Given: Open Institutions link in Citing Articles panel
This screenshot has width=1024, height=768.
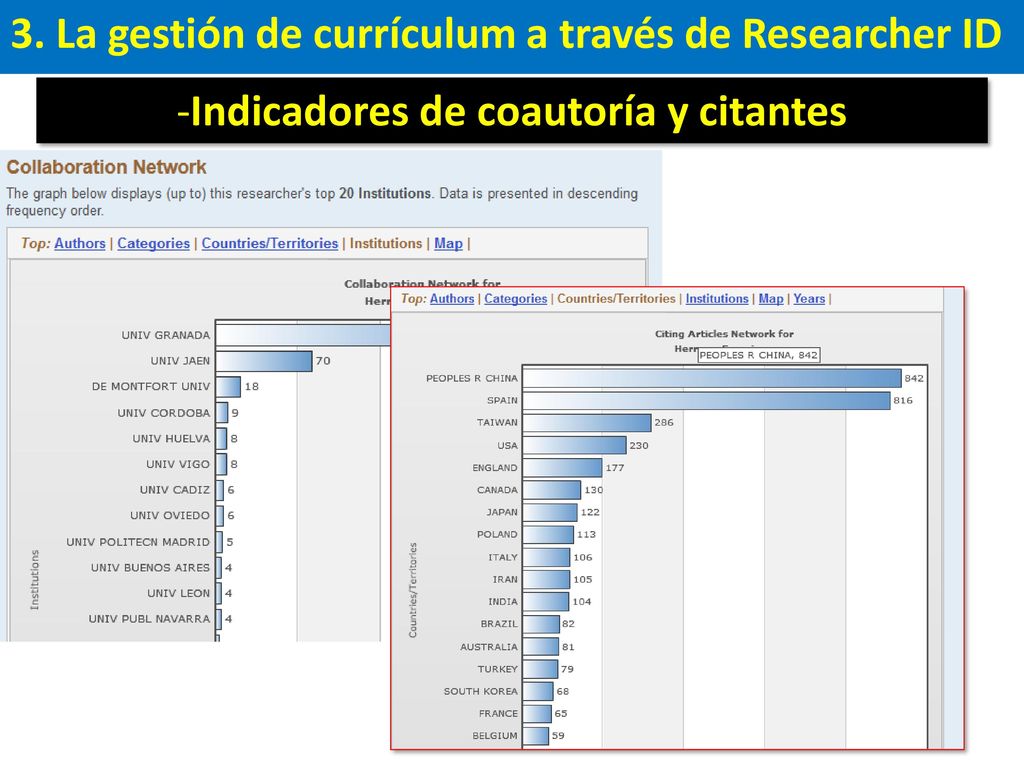Looking at the screenshot, I should pos(716,298).
